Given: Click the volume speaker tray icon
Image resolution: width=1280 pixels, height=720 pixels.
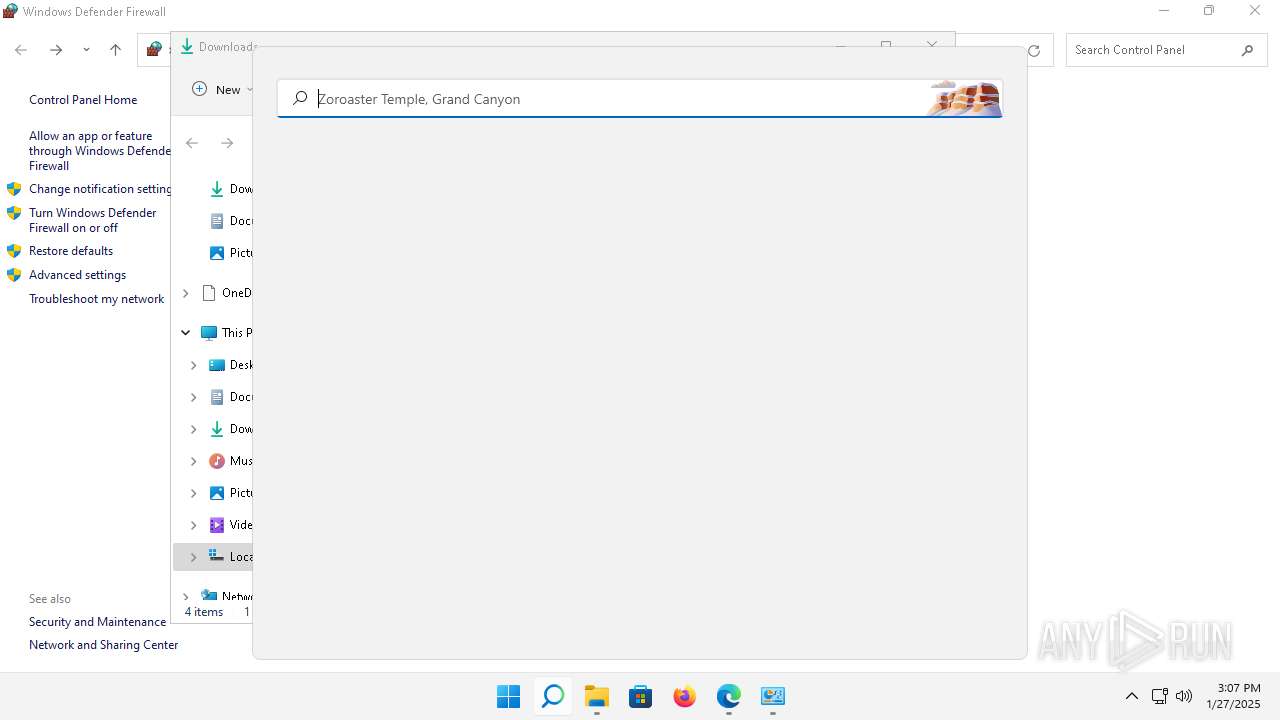Looking at the screenshot, I should (x=1184, y=696).
